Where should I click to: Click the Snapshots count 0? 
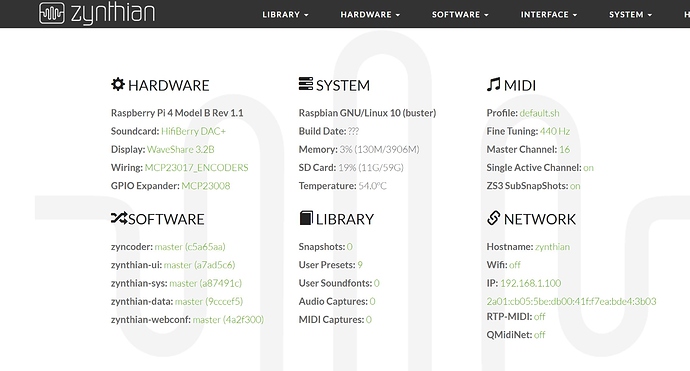pos(349,247)
